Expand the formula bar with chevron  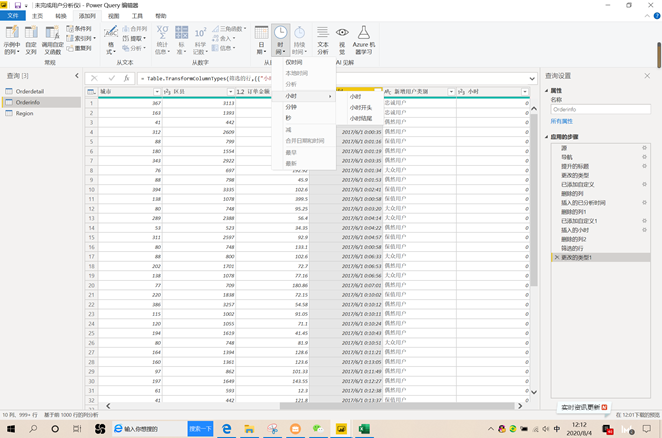532,79
